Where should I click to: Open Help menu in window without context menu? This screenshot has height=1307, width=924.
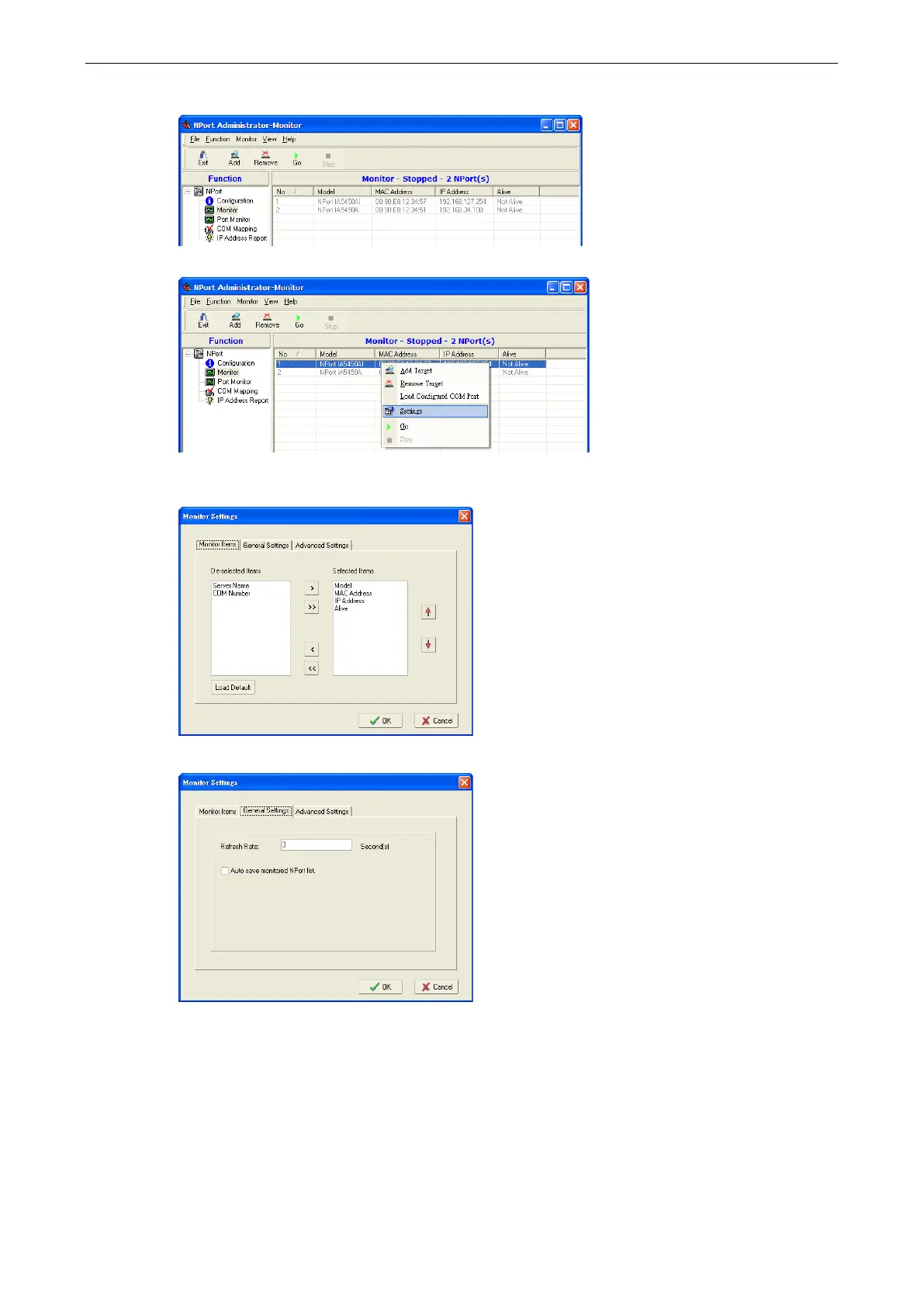pyautogui.click(x=289, y=140)
